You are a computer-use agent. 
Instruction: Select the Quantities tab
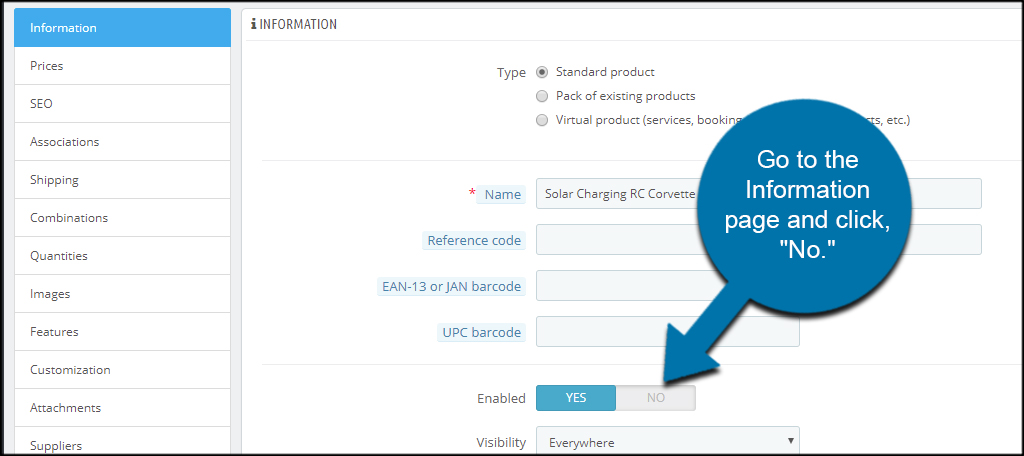[122, 256]
